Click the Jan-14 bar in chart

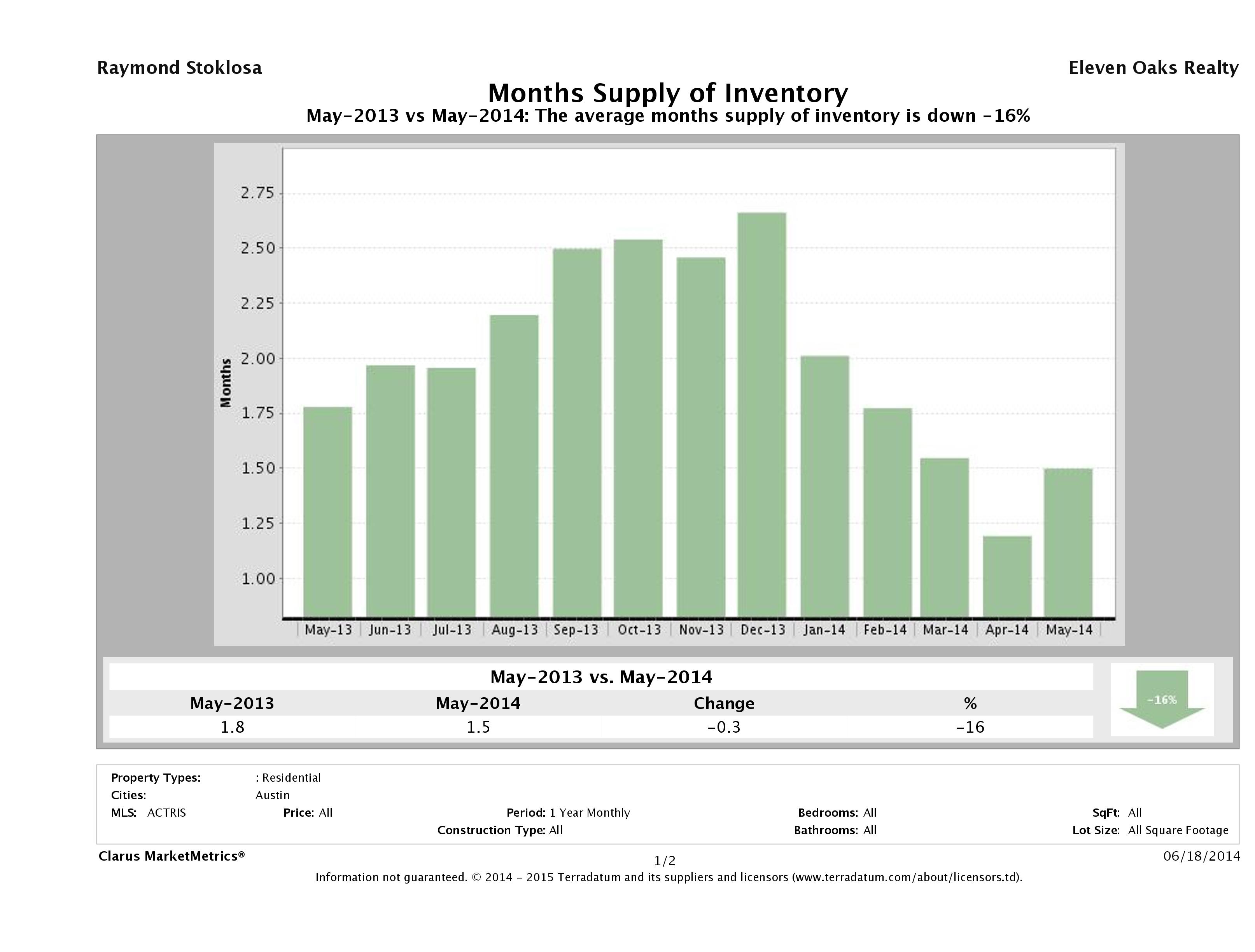point(824,486)
